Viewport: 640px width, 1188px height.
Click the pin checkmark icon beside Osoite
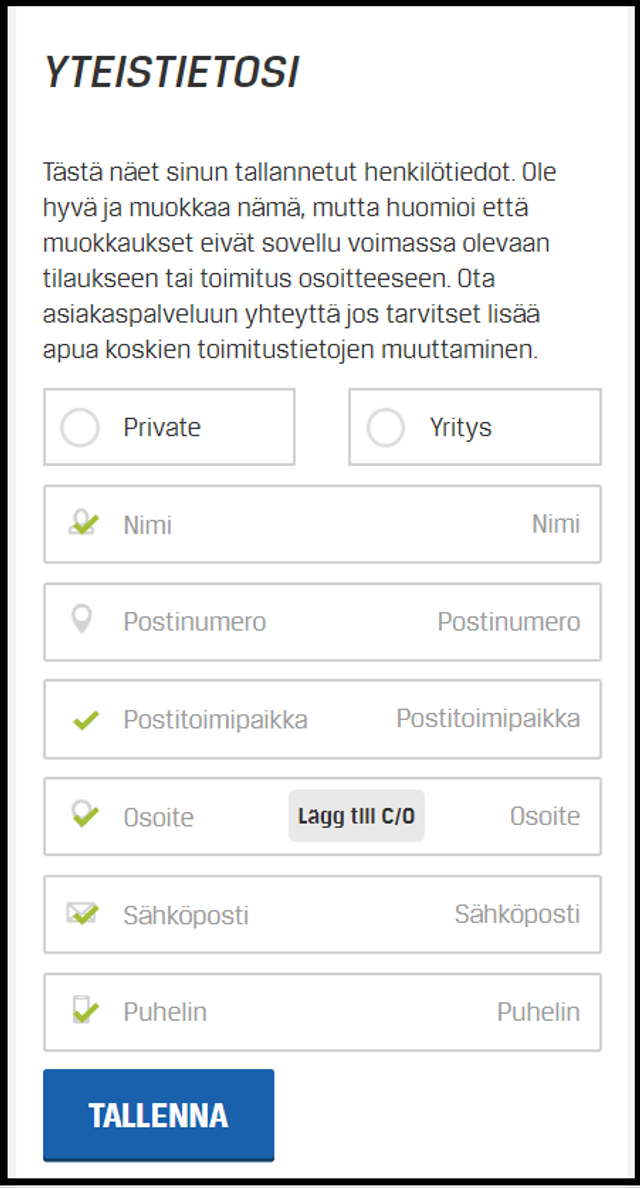click(85, 815)
